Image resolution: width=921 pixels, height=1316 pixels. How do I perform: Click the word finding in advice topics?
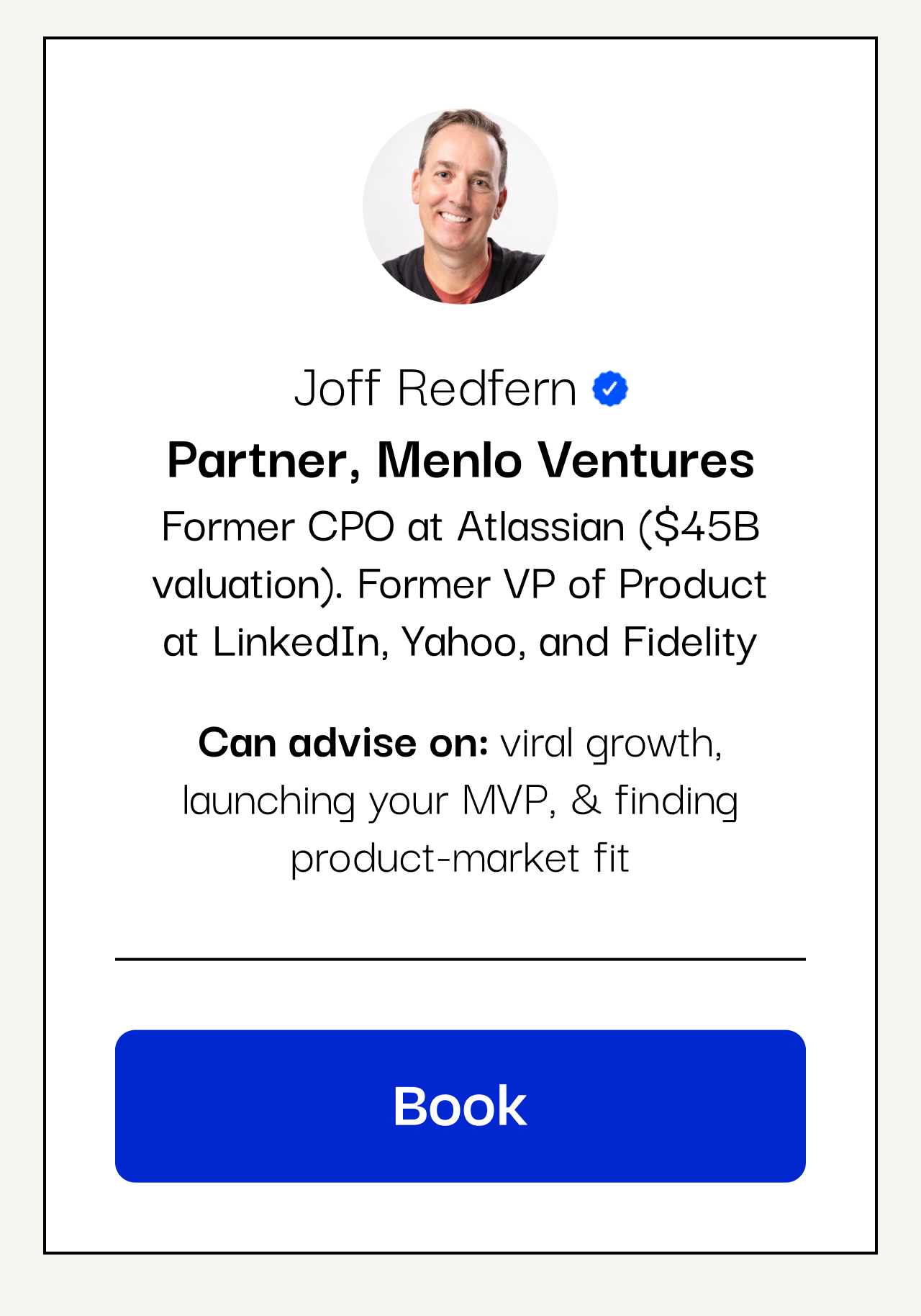pyautogui.click(x=676, y=802)
